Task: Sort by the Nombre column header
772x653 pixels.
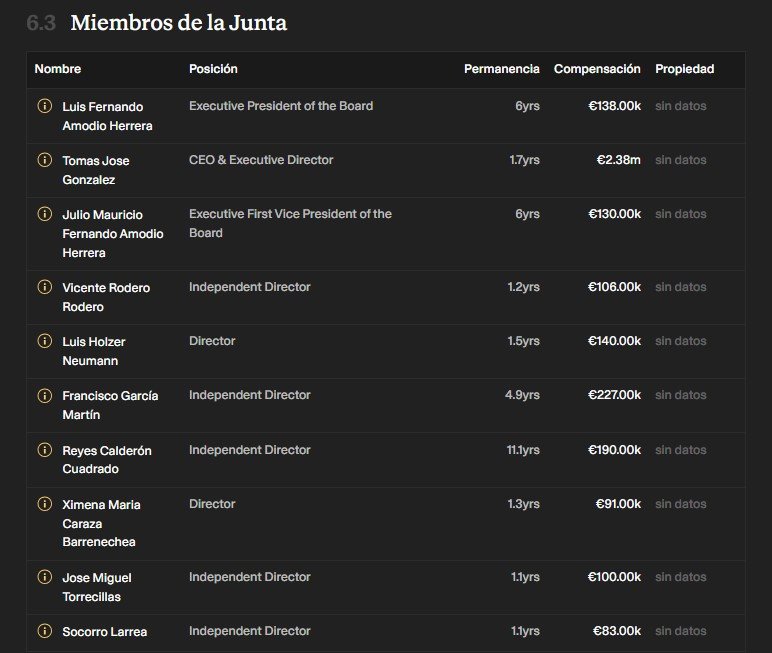Action: 58,69
